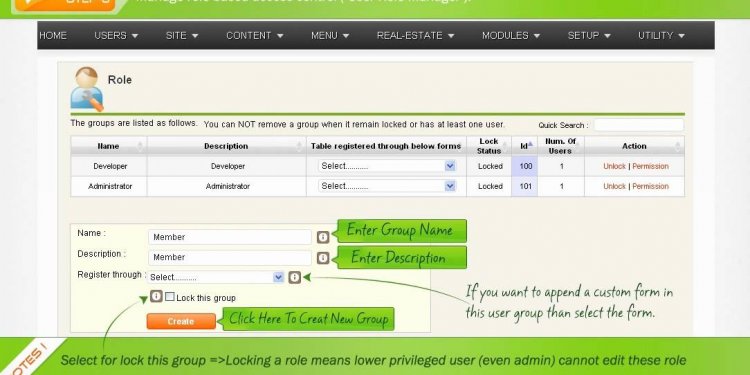Click Permission link for Developer role
Screen dimensions: 750x375
650,166
